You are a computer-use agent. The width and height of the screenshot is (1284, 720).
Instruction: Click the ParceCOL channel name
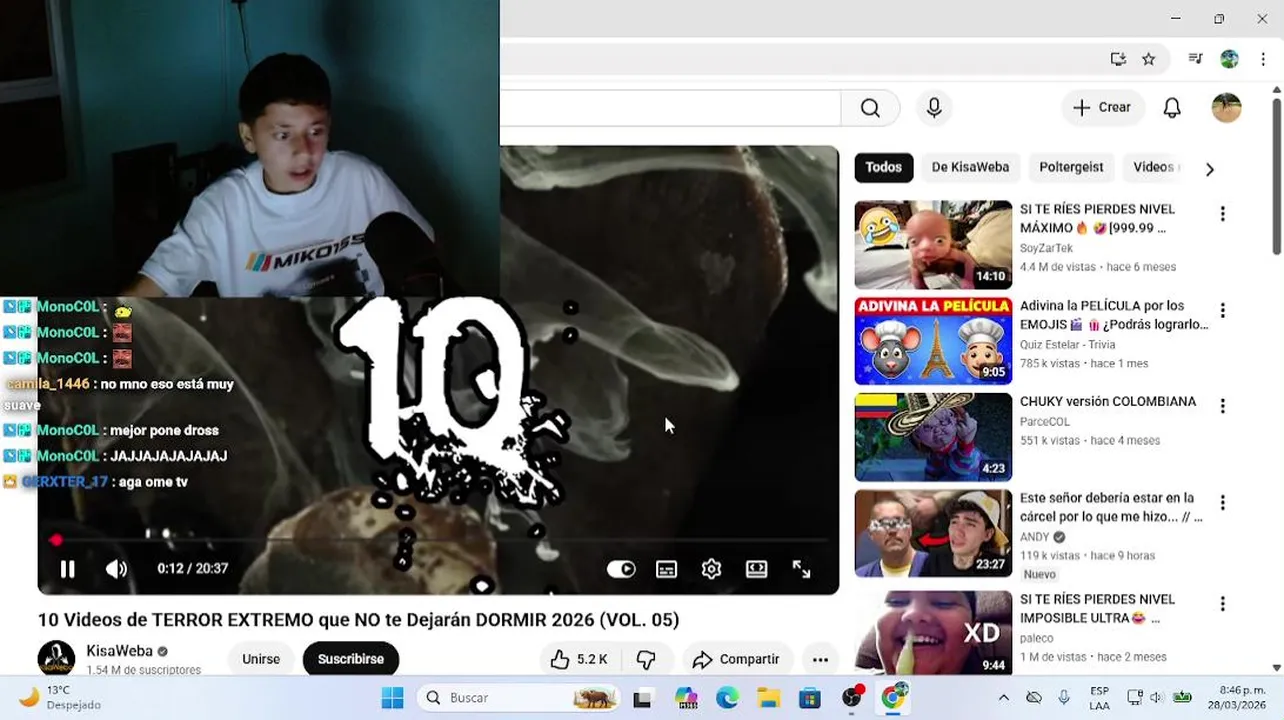pyautogui.click(x=1045, y=421)
